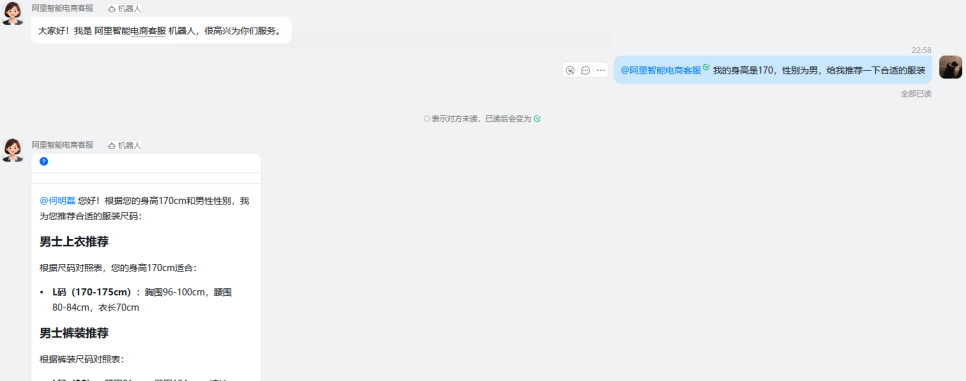Open the bot avatar beside the greeting message
Viewport: 966px width, 381px height.
pos(12,14)
